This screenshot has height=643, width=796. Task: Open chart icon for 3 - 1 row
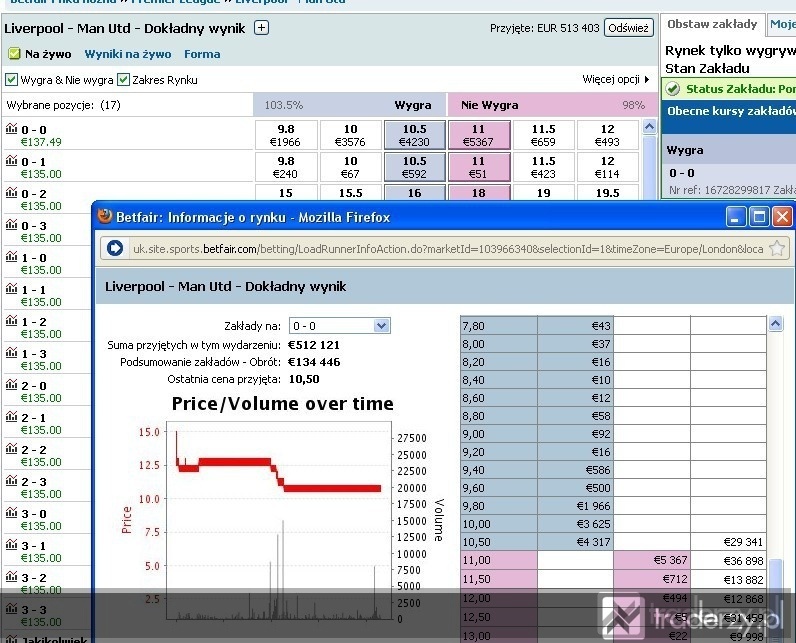tap(11, 545)
